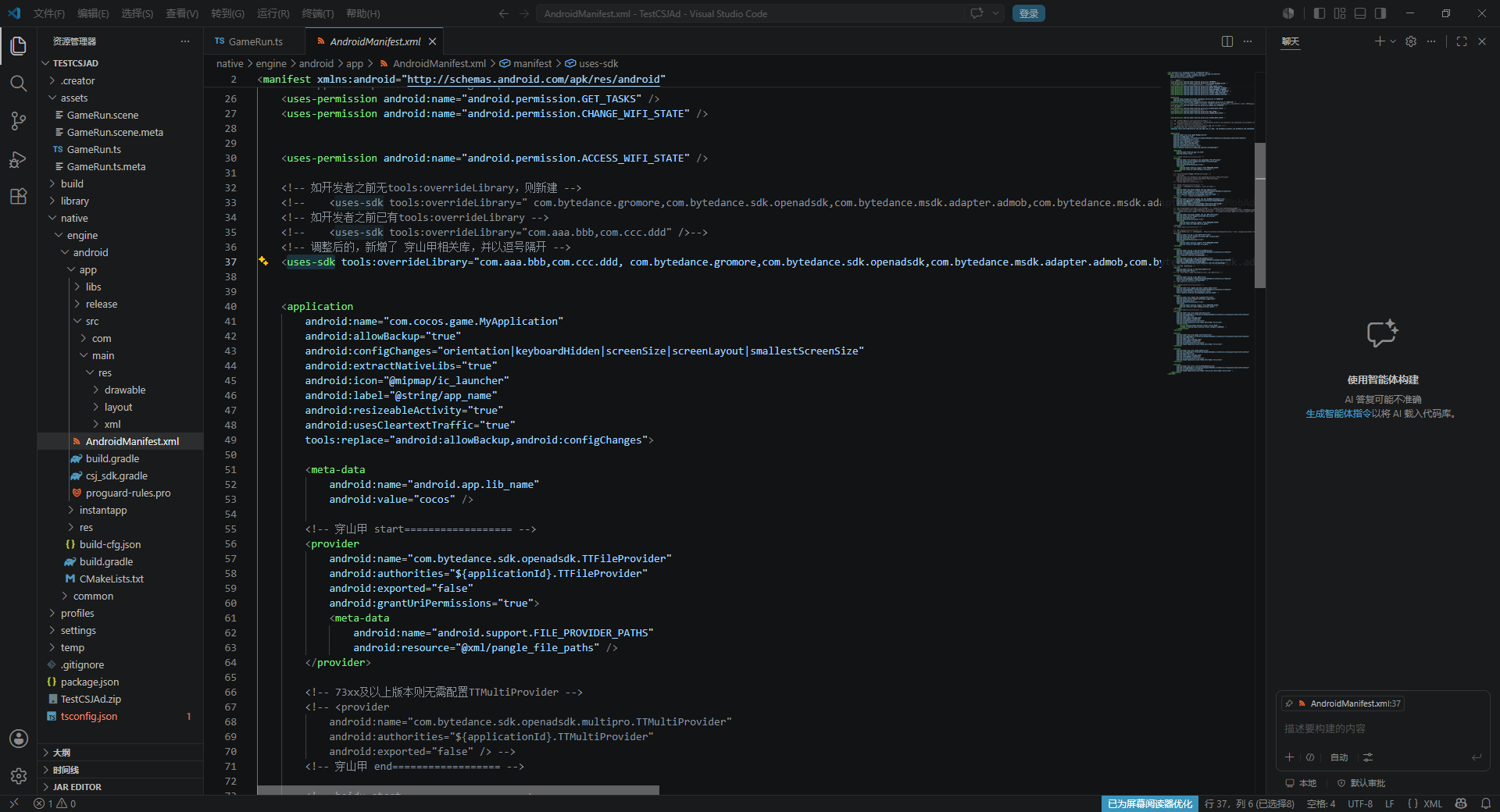The image size is (1500, 812).
Task: Click the 登录 sign-in button
Action: (x=1028, y=13)
